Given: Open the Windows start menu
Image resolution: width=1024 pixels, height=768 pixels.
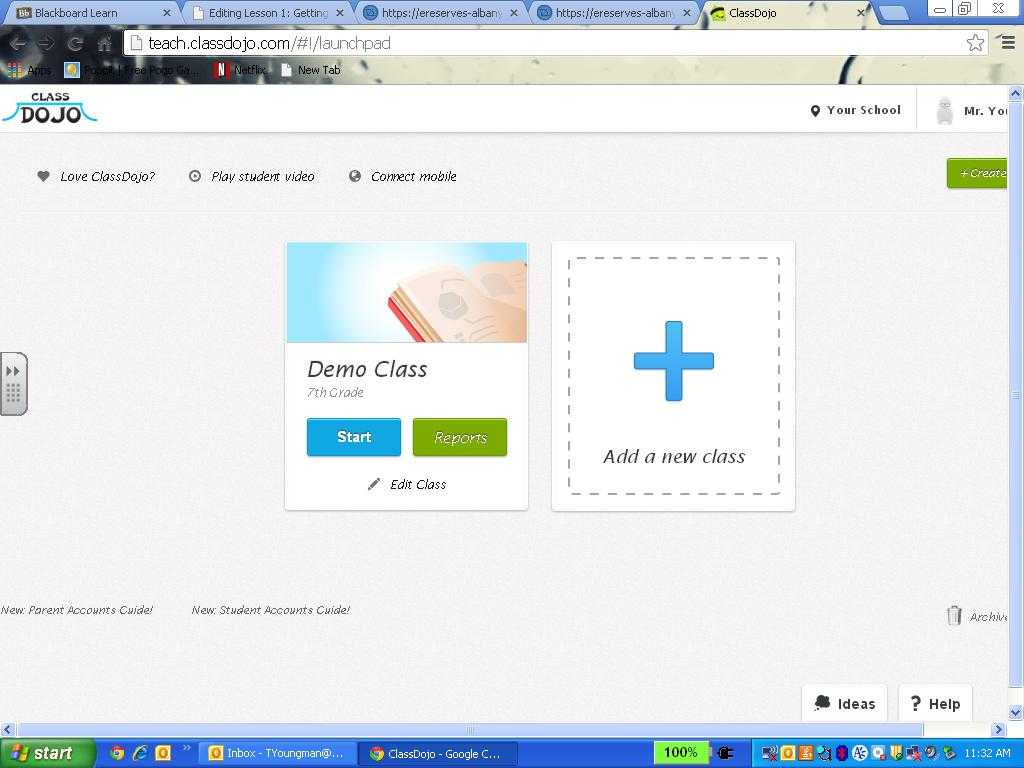Looking at the screenshot, I should [x=47, y=753].
